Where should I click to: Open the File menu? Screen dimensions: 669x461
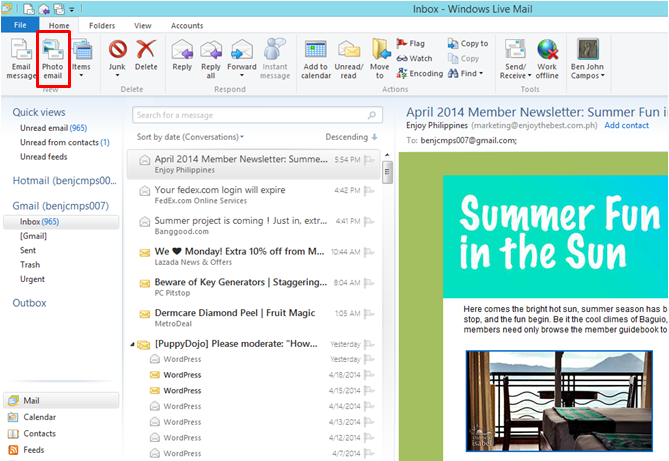coord(20,25)
